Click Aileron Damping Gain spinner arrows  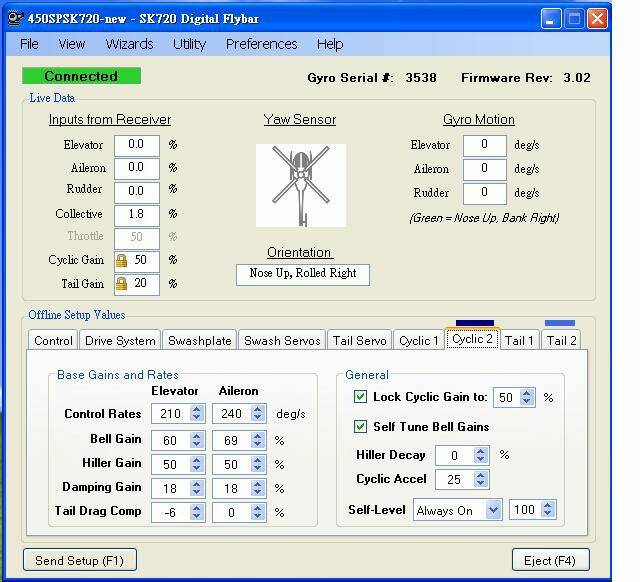pos(258,488)
